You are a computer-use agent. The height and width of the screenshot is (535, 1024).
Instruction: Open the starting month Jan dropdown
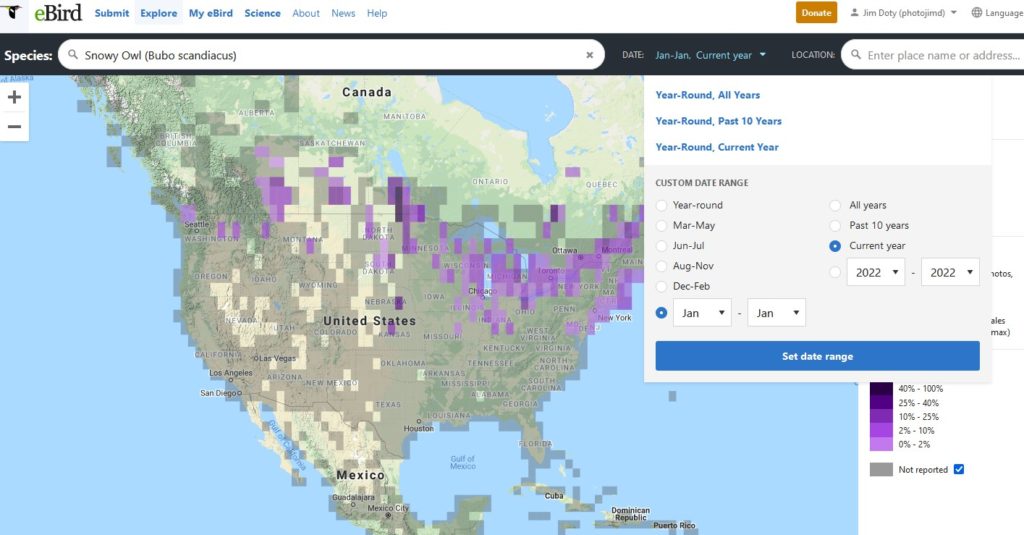click(701, 313)
